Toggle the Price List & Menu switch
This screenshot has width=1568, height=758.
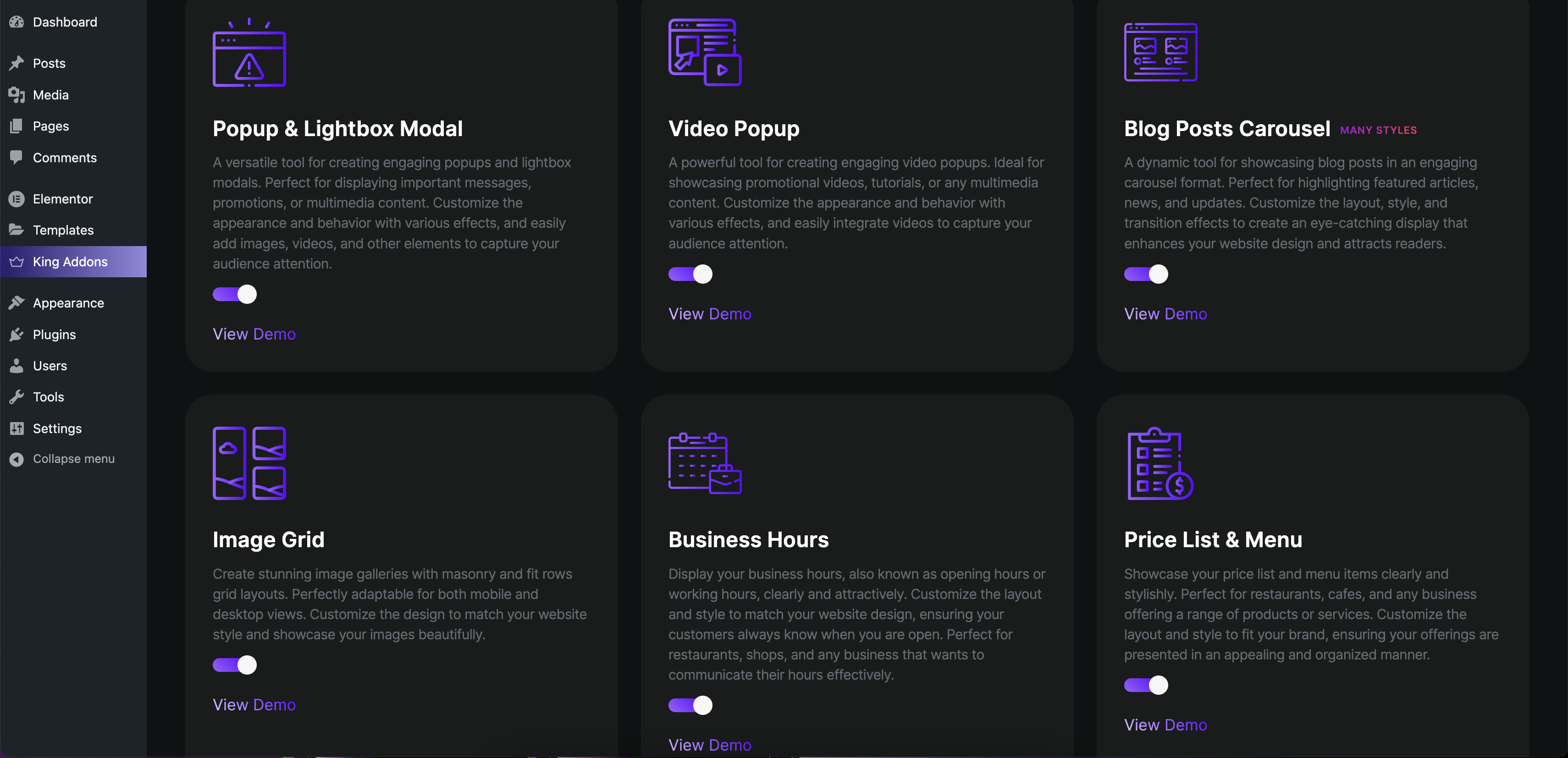point(1146,685)
